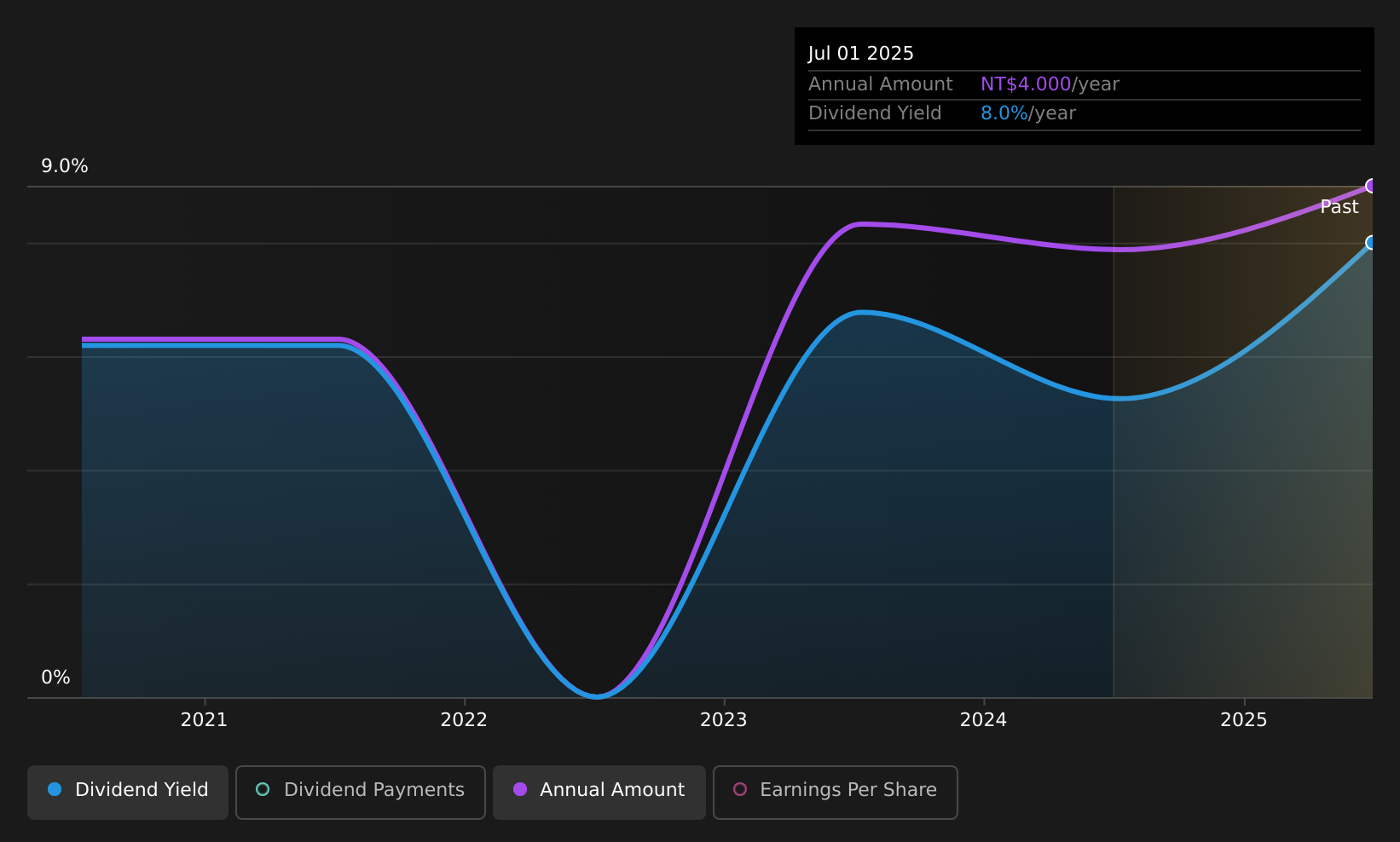
Task: Click the blue Dividend Yield endpoint marker
Action: pos(1371,243)
